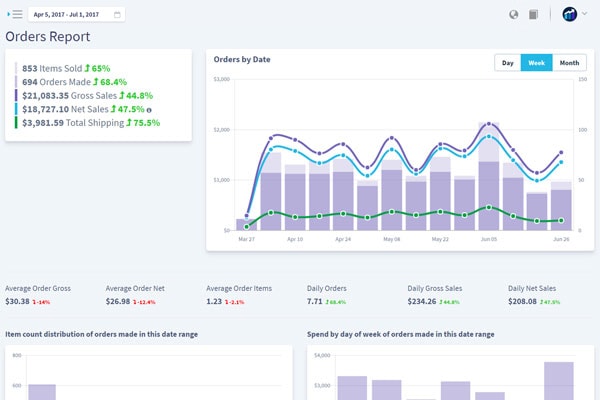Switch chart to Month view
The height and width of the screenshot is (400, 600).
569,63
